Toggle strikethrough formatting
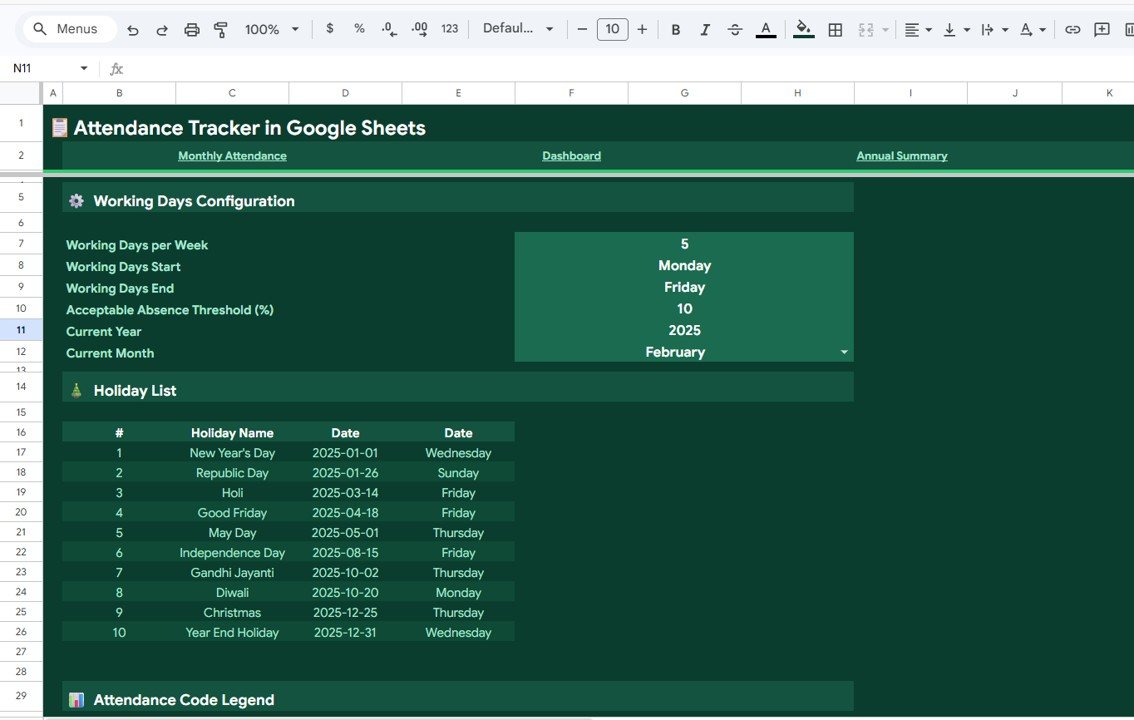This screenshot has height=720, width=1134. (x=735, y=29)
